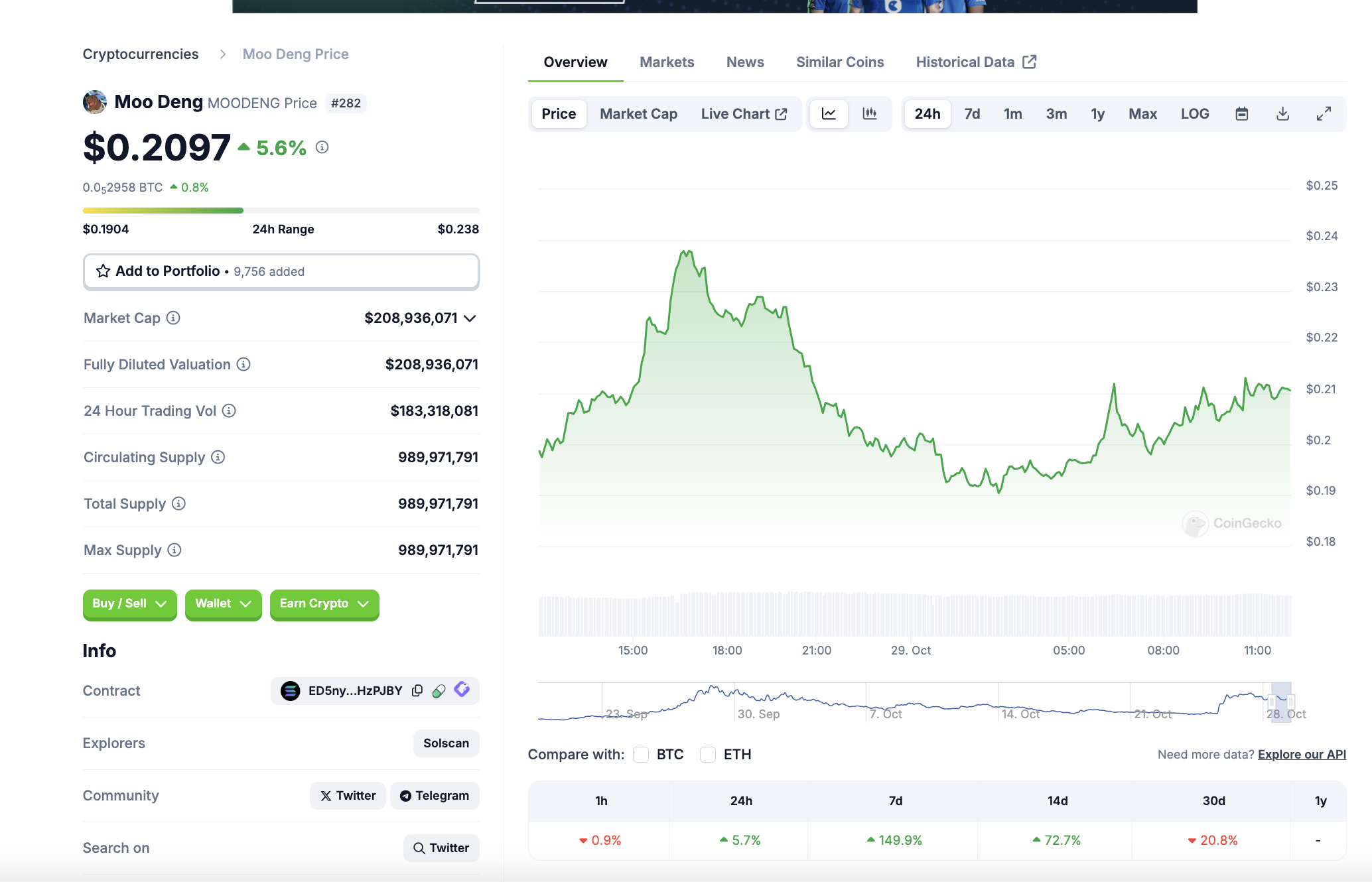1372x882 pixels.
Task: Switch to candlestick chart view icon
Action: coord(869,114)
